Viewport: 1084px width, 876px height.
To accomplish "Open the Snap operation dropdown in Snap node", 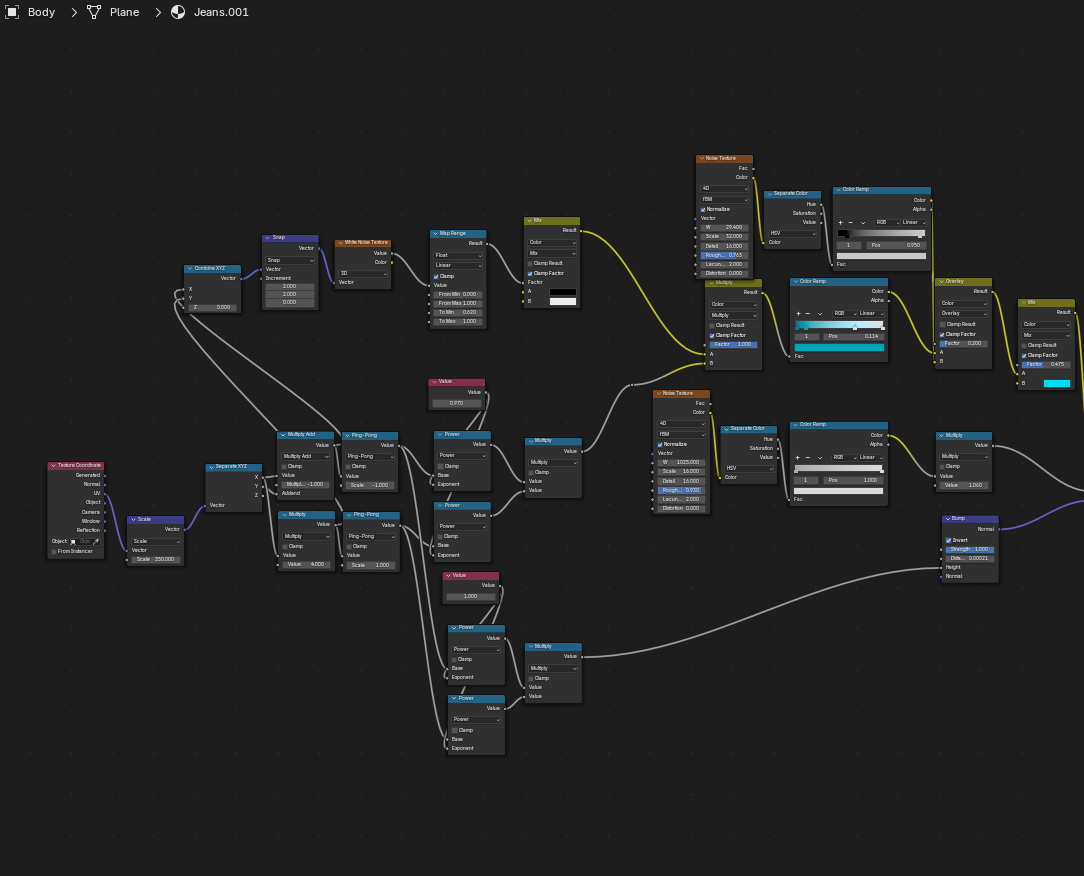I will [x=290, y=259].
